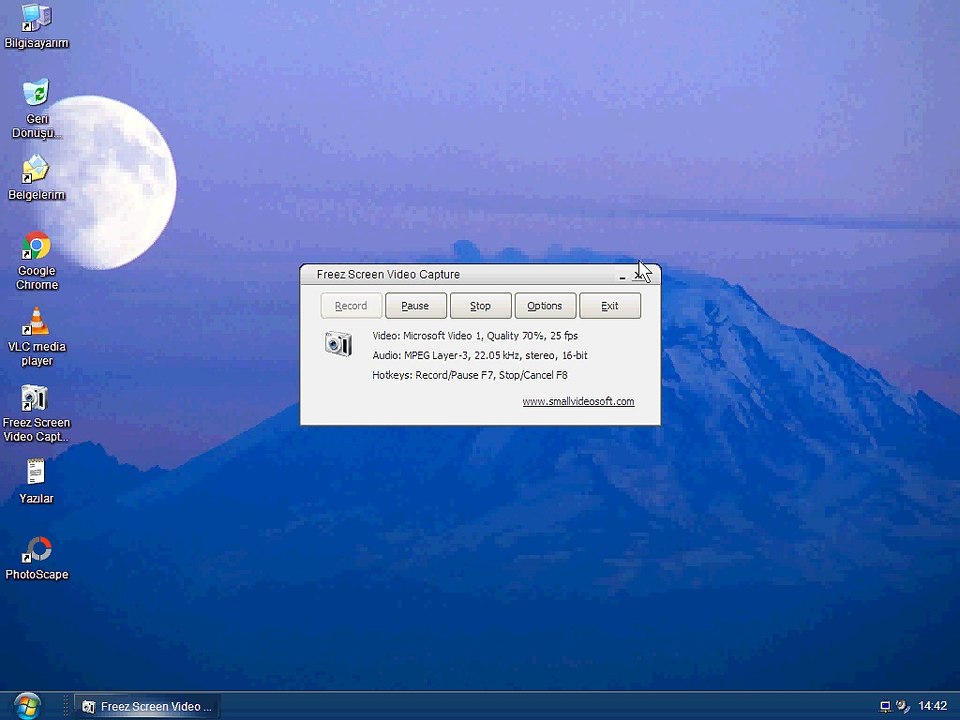
Task: Select Freez Screen Video Capture desktop shortcut
Action: [x=36, y=413]
